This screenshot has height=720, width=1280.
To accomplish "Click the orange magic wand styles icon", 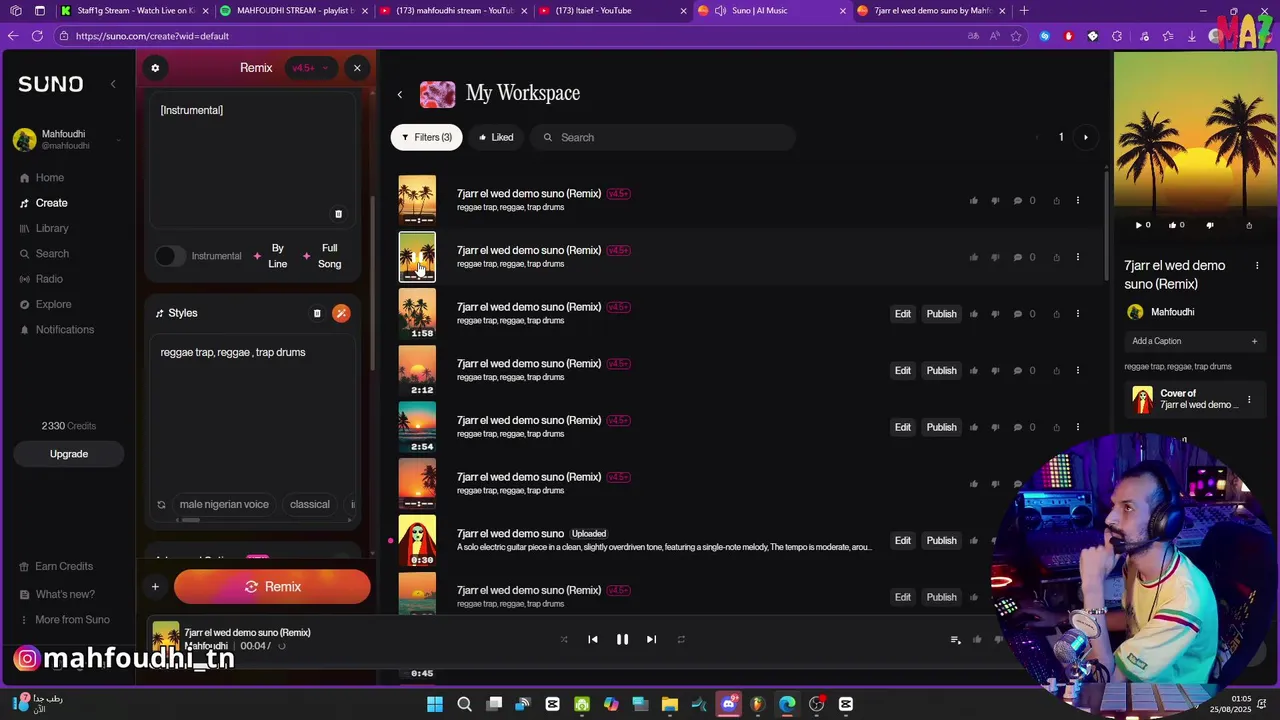I will [x=341, y=313].
